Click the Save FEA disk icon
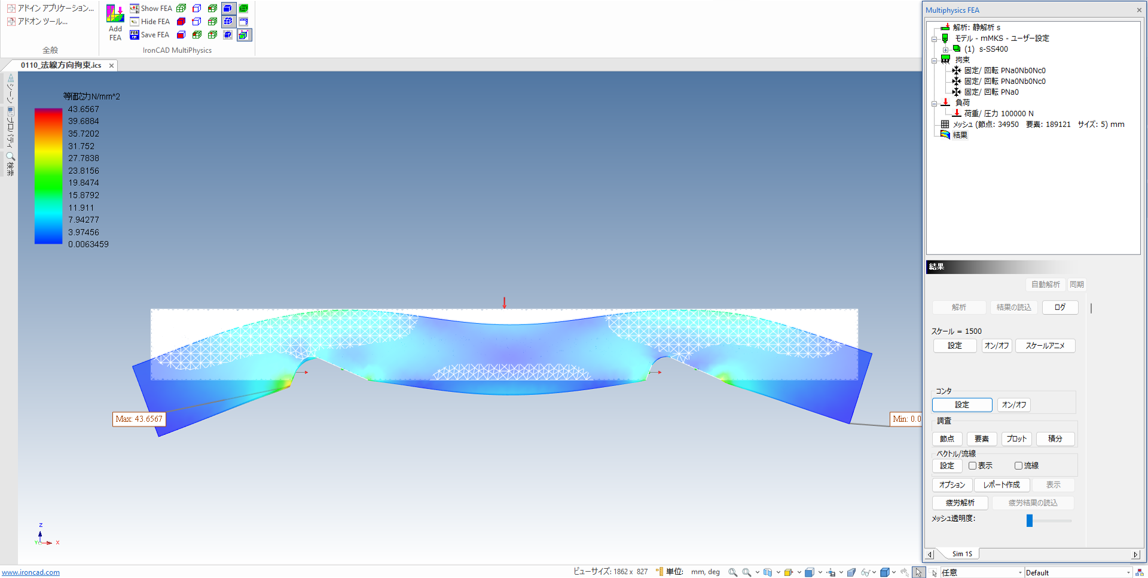Screen dimensions: 1148x578 tap(135, 34)
